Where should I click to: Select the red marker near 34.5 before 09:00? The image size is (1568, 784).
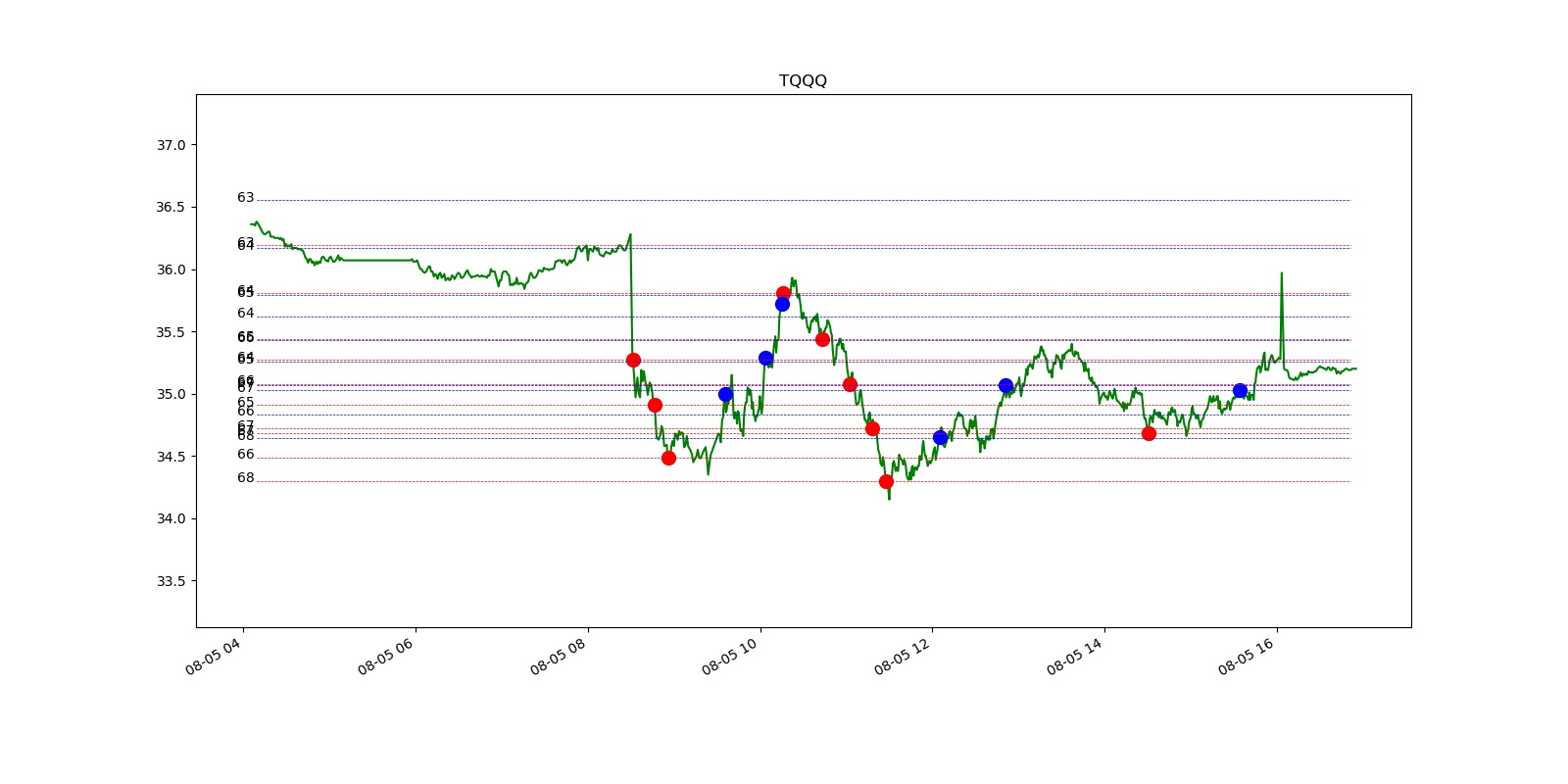coord(668,458)
